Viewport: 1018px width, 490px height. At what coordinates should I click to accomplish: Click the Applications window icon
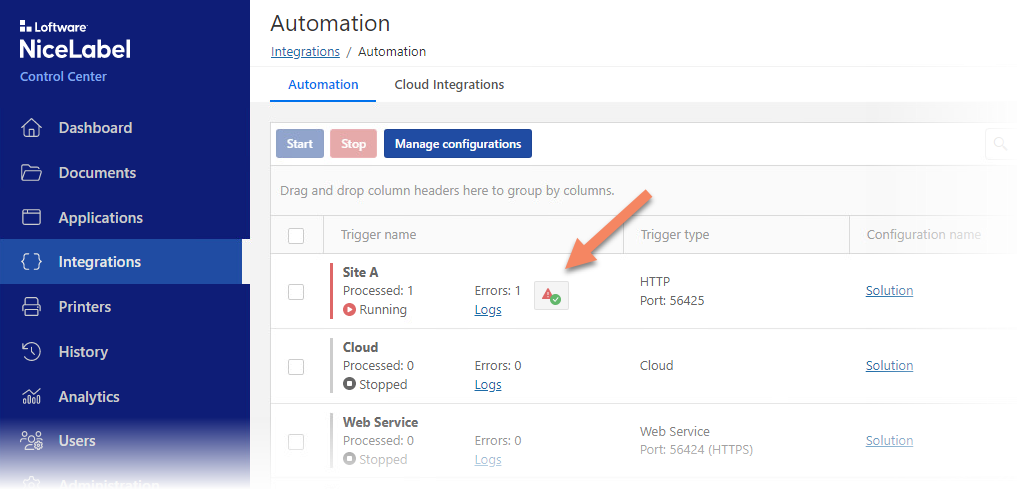[32, 218]
